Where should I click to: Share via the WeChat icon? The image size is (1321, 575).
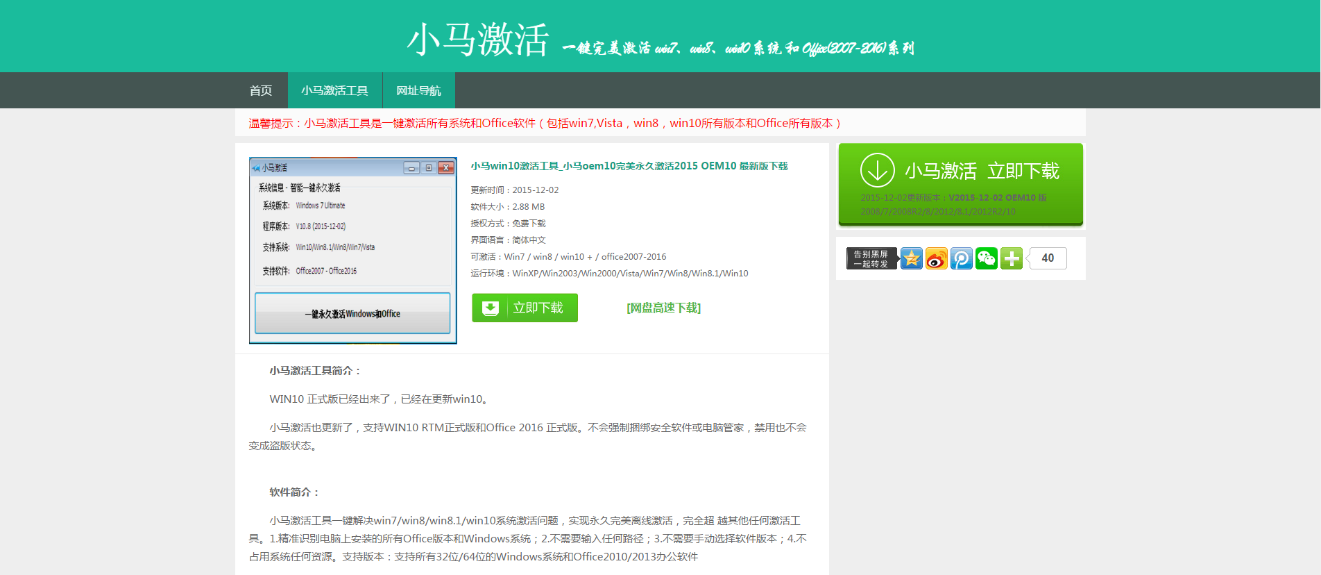tap(986, 258)
